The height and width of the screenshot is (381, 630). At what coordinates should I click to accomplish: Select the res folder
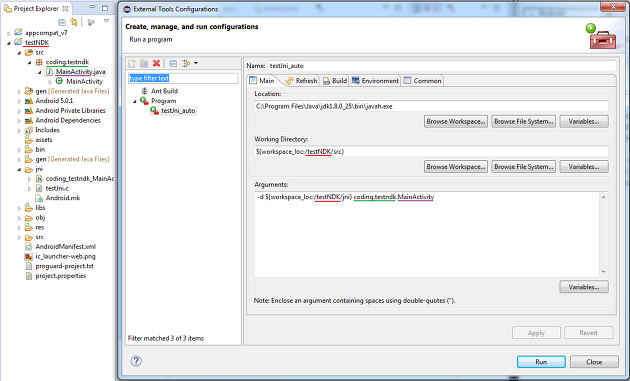pyautogui.click(x=39, y=227)
